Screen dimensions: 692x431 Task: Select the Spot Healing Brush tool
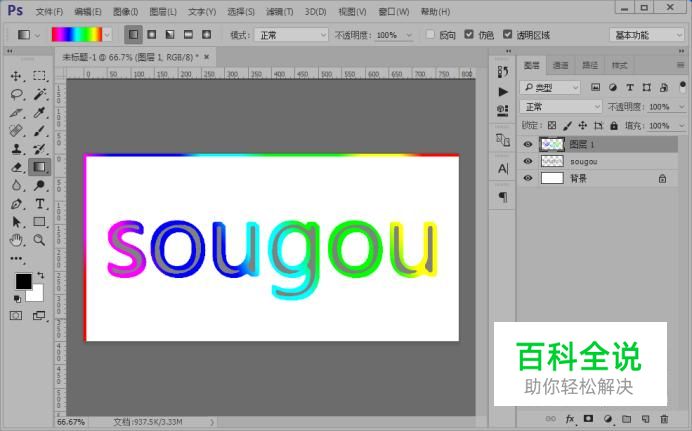(16, 131)
